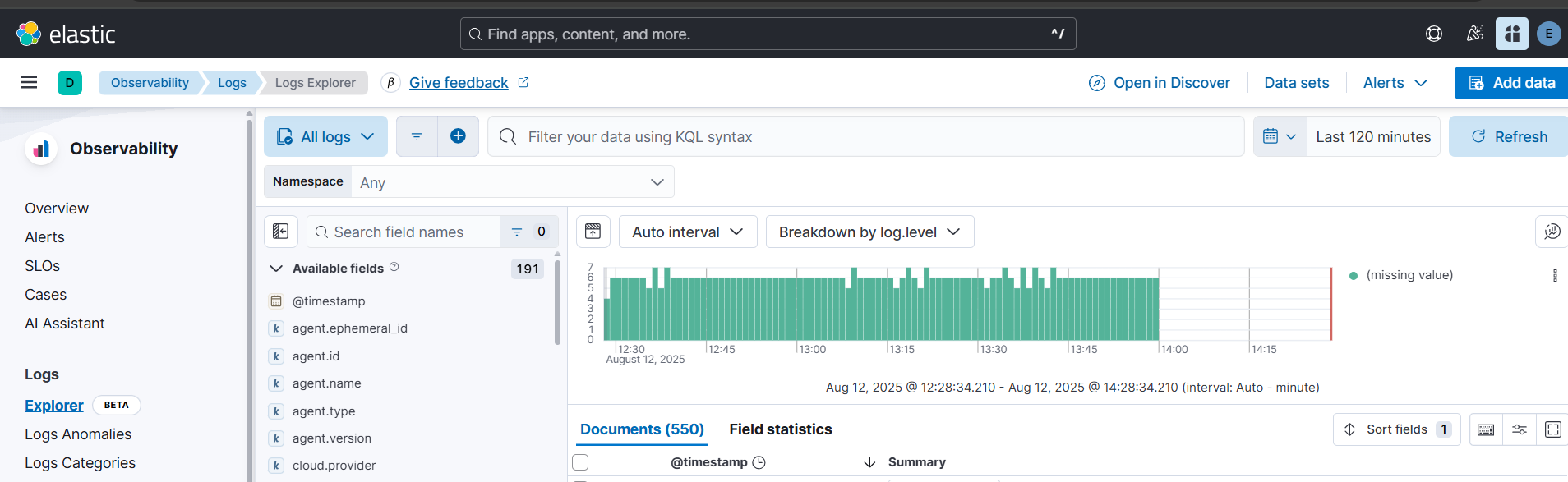Open the Data sets link
Viewport: 1568px width, 482px height.
1297,82
